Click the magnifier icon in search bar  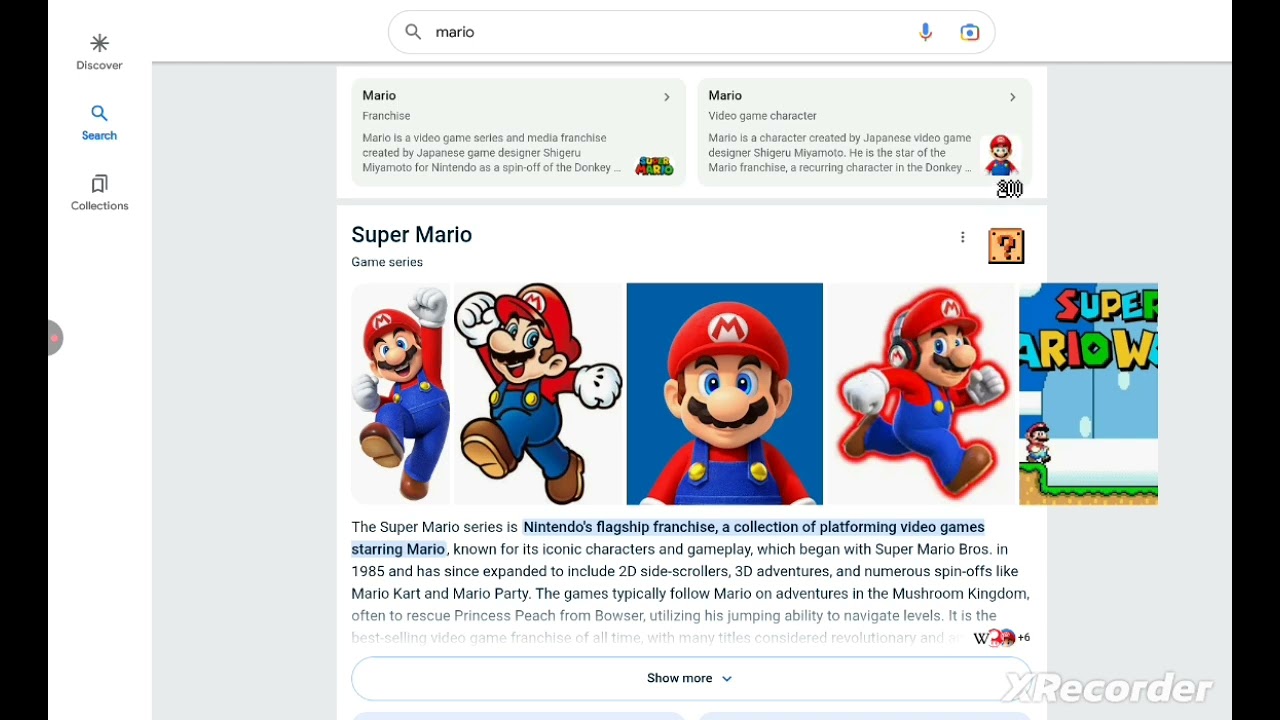point(413,32)
